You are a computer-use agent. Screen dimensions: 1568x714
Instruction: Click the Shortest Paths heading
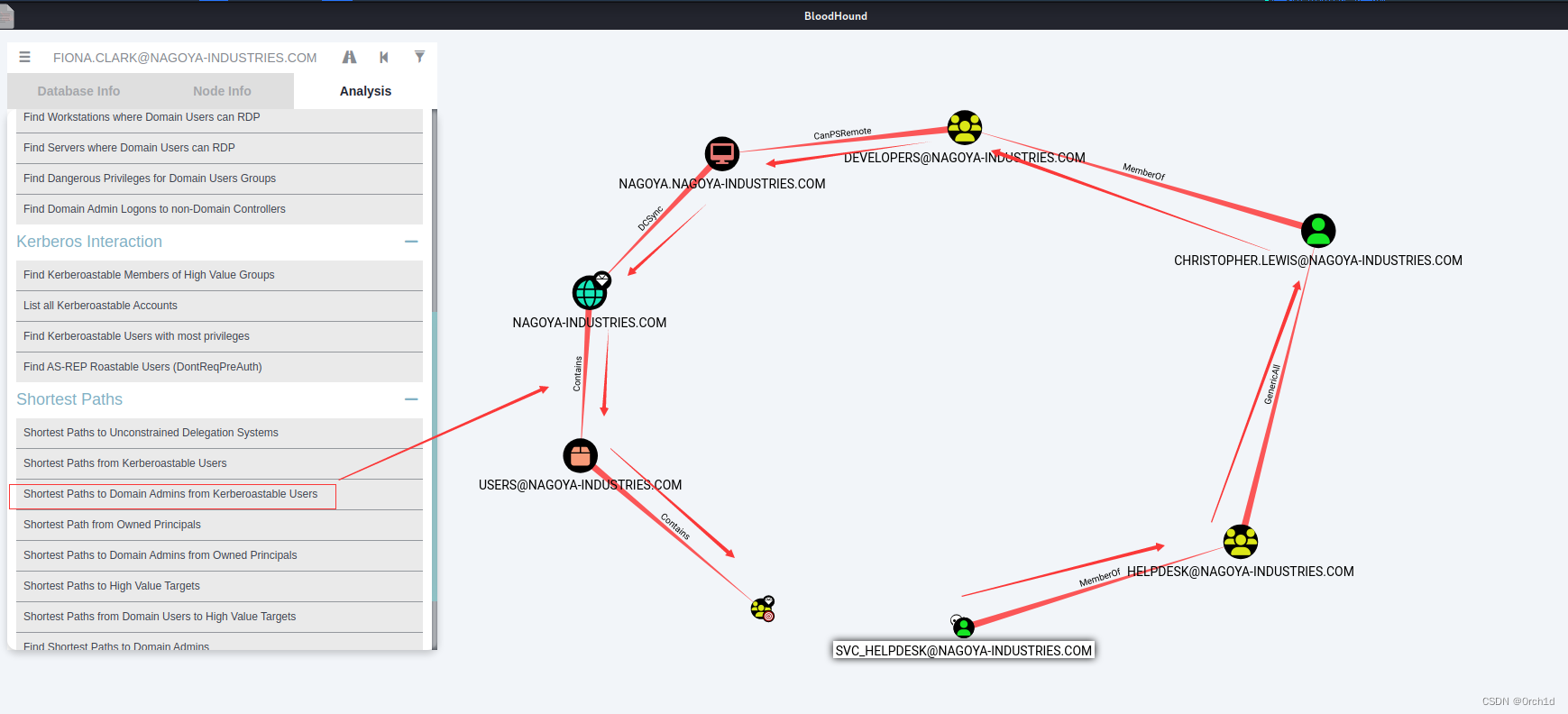point(69,399)
